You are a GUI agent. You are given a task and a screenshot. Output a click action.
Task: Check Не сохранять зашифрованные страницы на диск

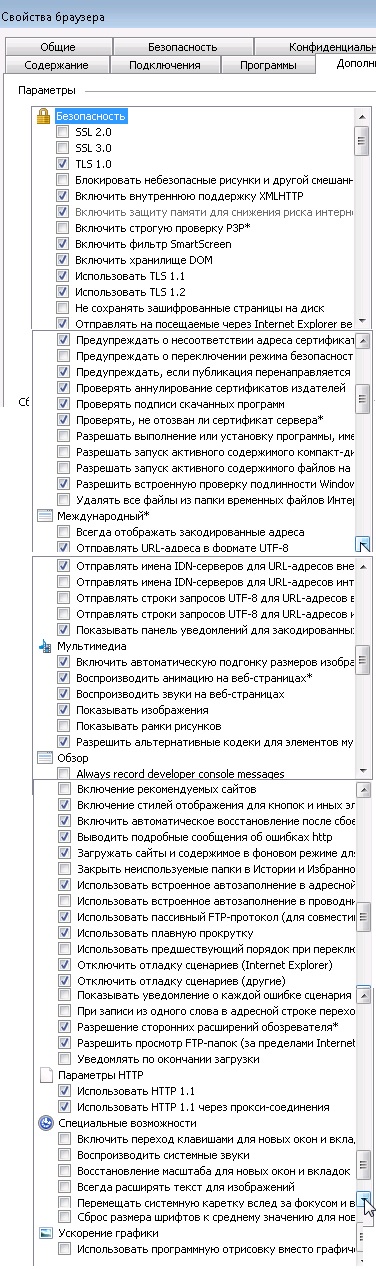[64, 308]
